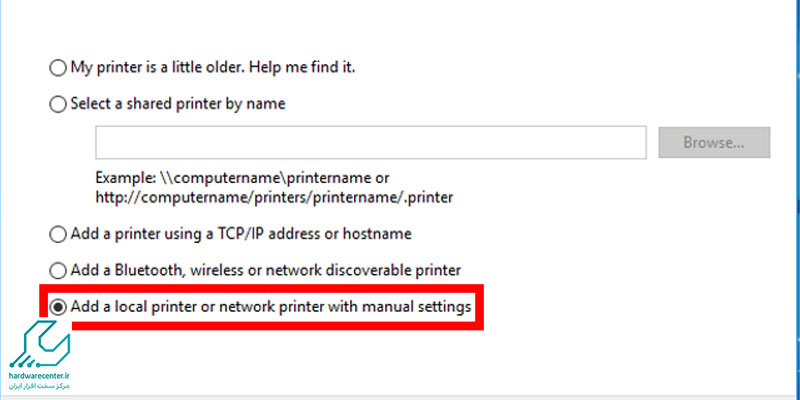Click the 'Select a shared printer by name' label
800x400 pixels.
coord(178,104)
